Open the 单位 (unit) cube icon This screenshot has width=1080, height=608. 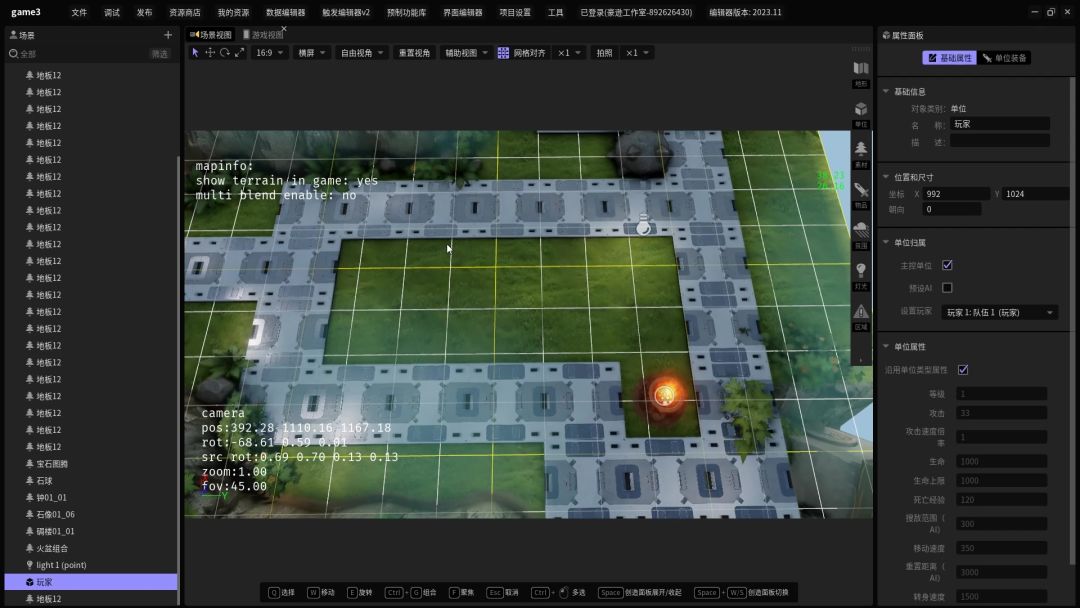point(861,110)
